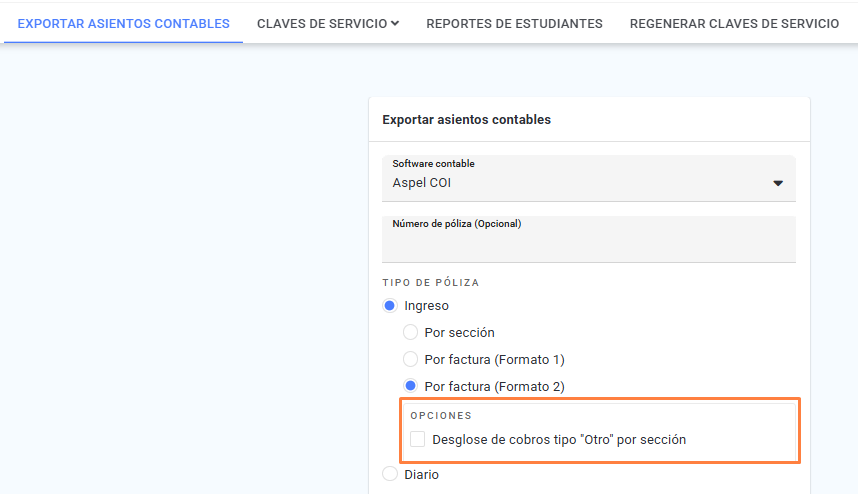Viewport: 858px width, 494px height.
Task: Click the "Desglose de cobros tipo Otro por sección" label
Action: click(x=559, y=439)
